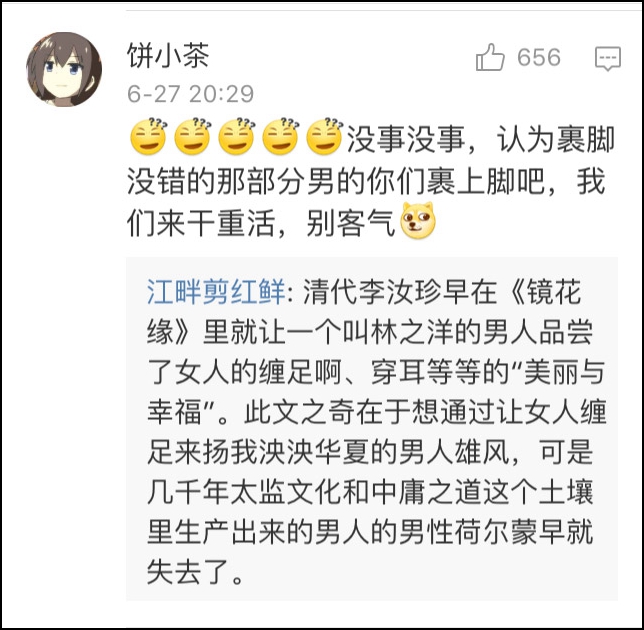Tap the text 们来干重活，别客气
The image size is (644, 630).
(261, 224)
